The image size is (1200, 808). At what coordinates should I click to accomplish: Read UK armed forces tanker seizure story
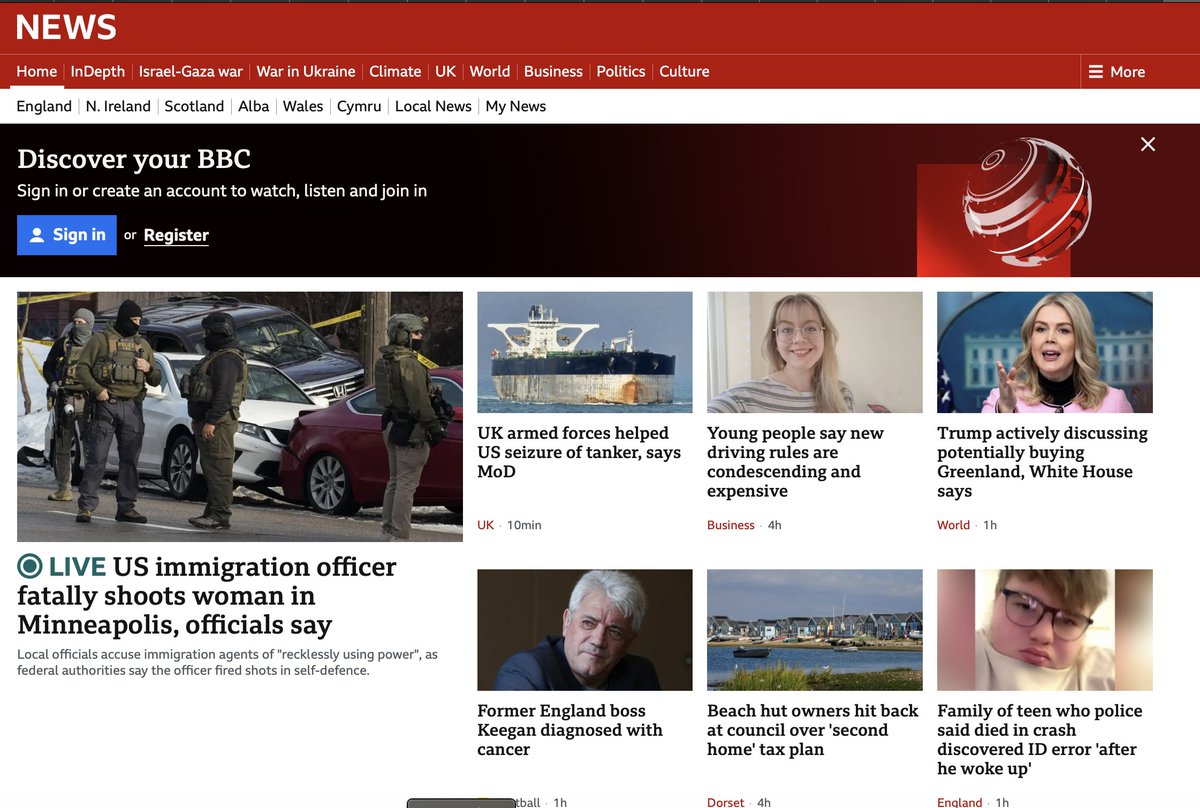(579, 452)
